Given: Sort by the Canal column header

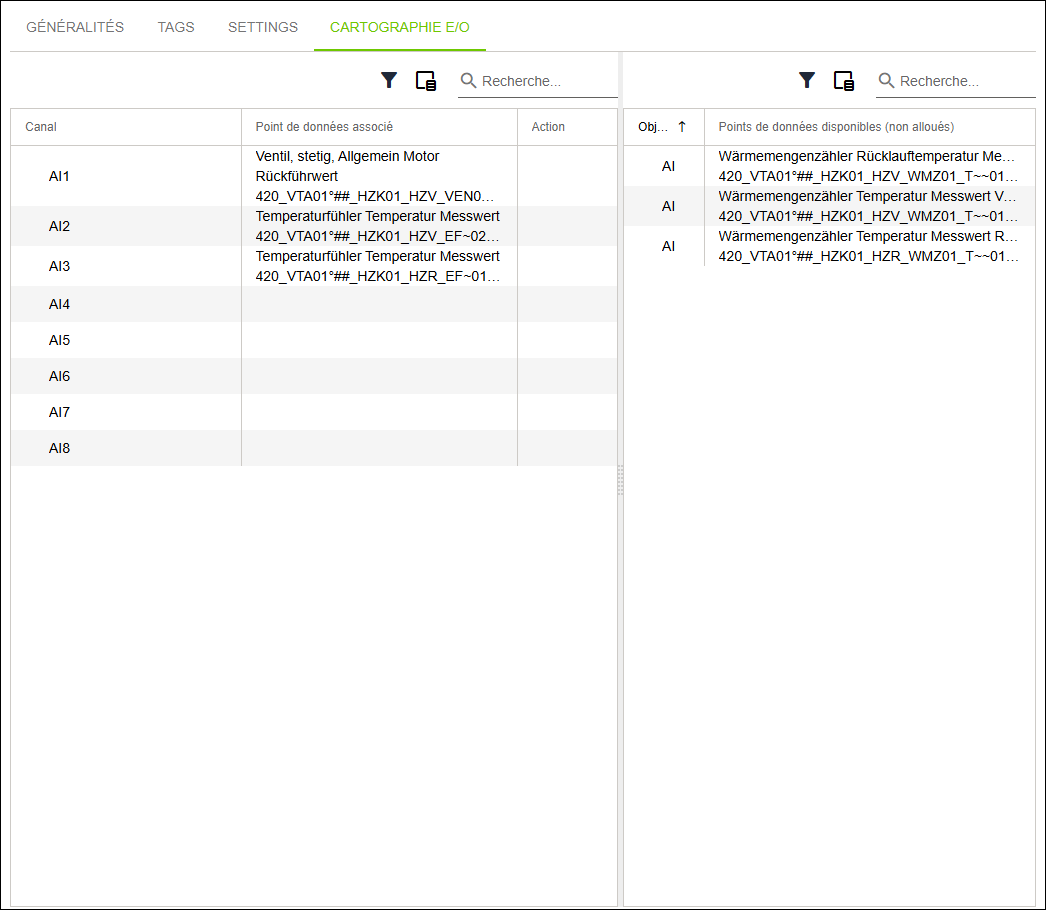Looking at the screenshot, I should (126, 127).
